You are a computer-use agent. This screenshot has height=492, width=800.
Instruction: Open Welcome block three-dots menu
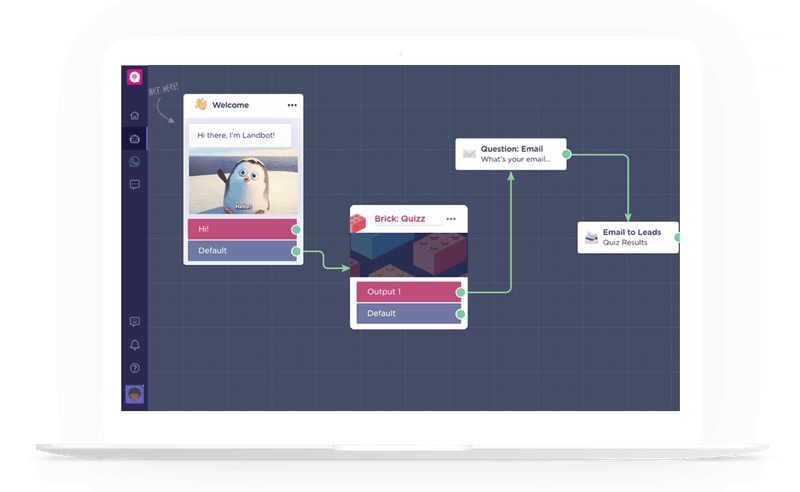(x=292, y=105)
